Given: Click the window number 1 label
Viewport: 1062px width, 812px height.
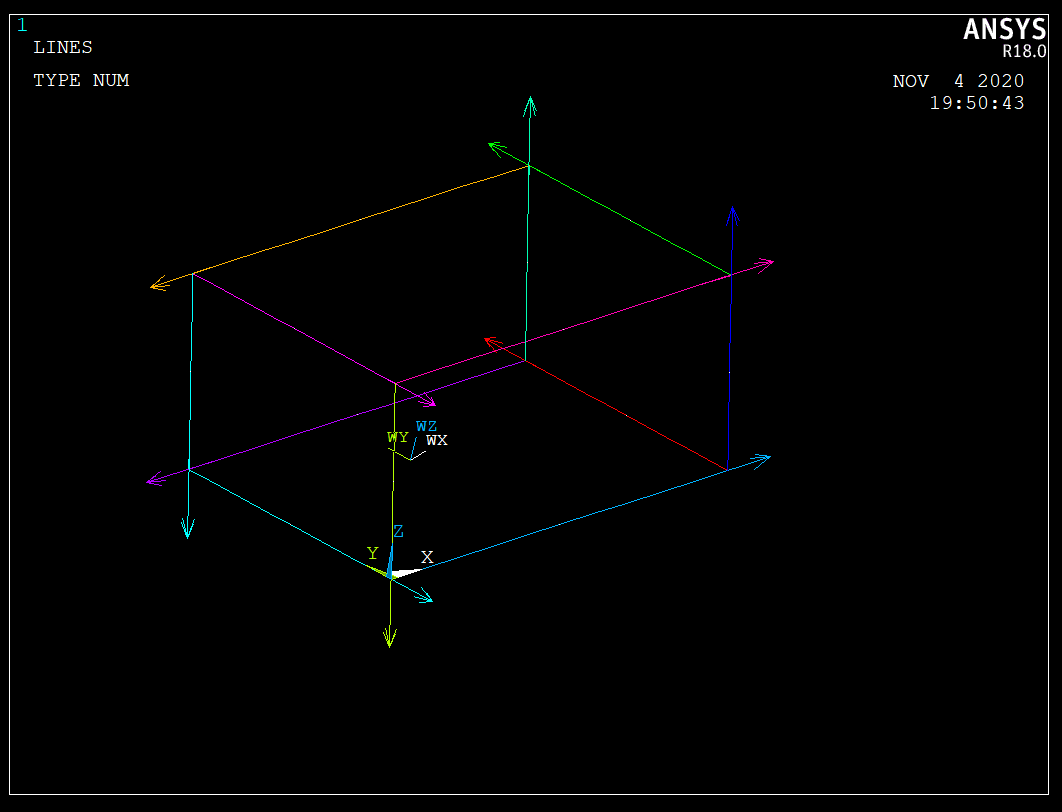Looking at the screenshot, I should [x=22, y=25].
